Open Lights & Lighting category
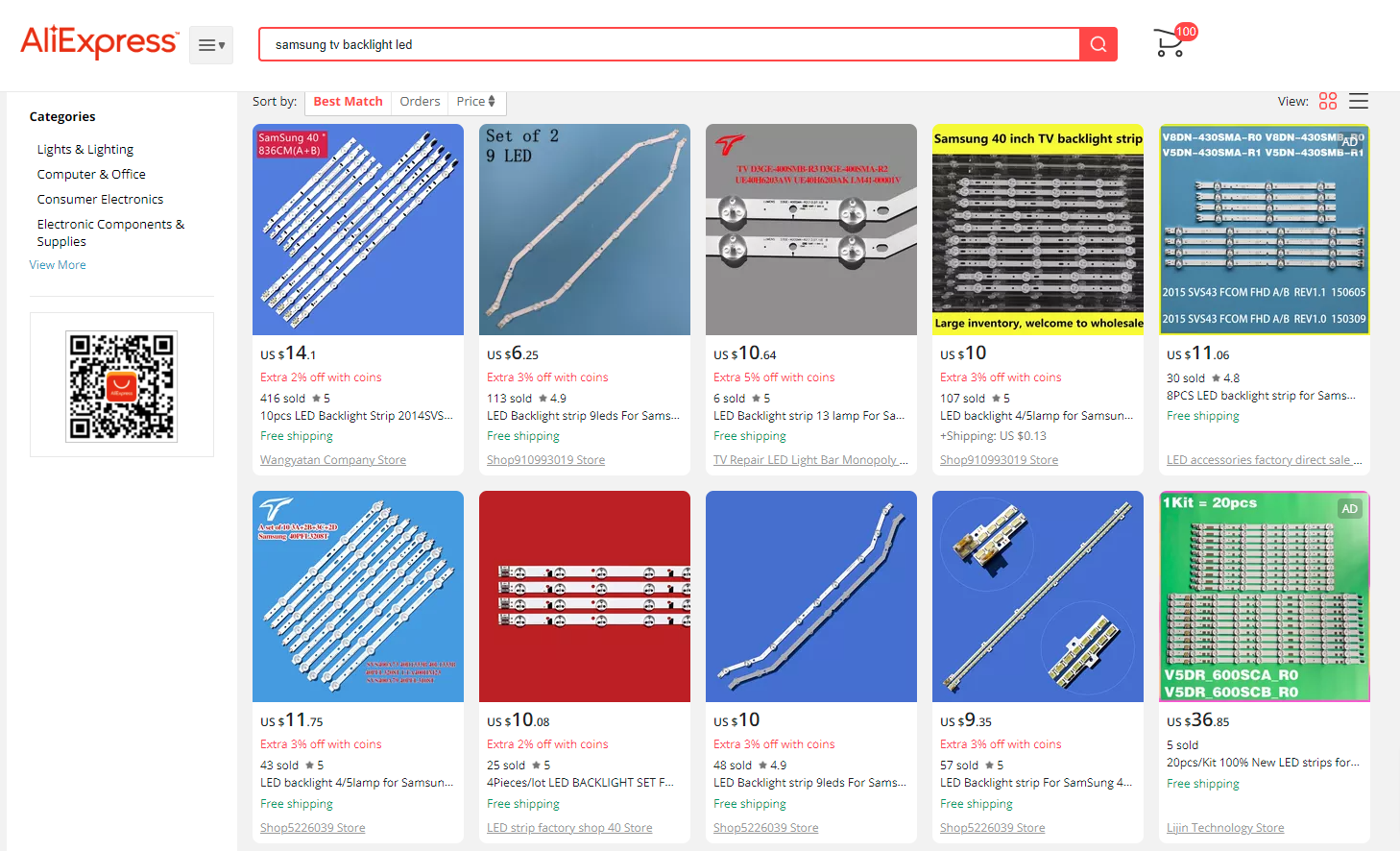1400x851 pixels. (85, 149)
